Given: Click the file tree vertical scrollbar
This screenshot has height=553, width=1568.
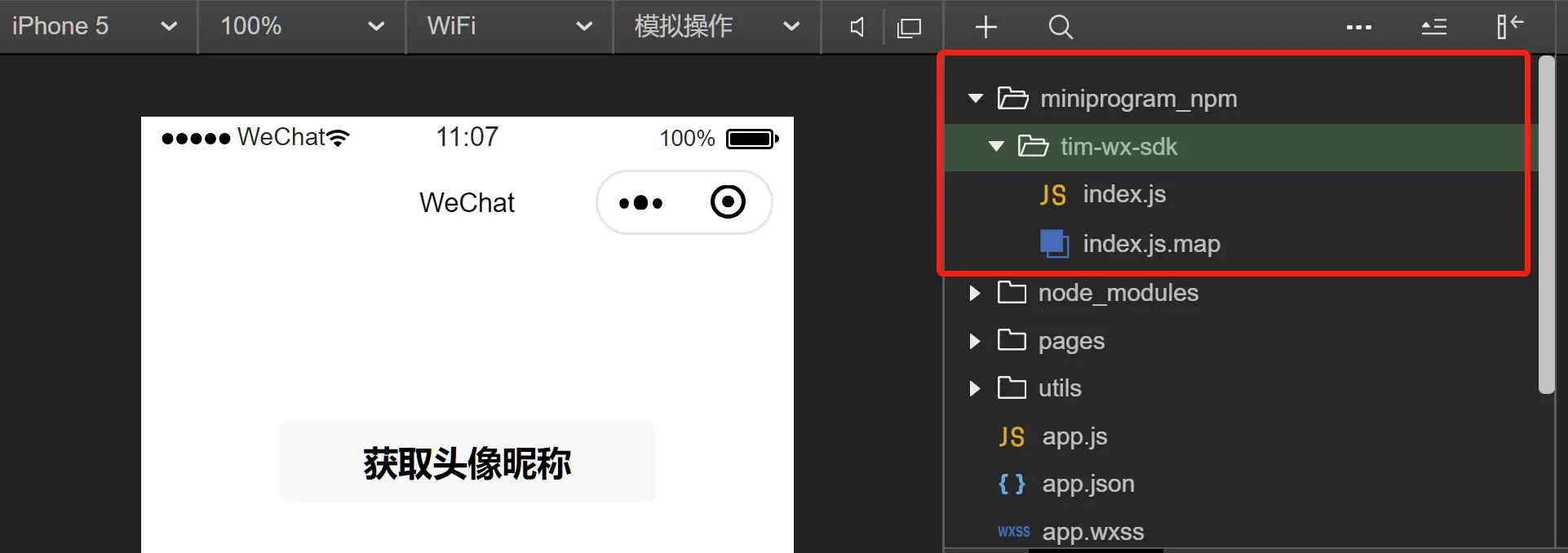Looking at the screenshot, I should (x=1546, y=224).
